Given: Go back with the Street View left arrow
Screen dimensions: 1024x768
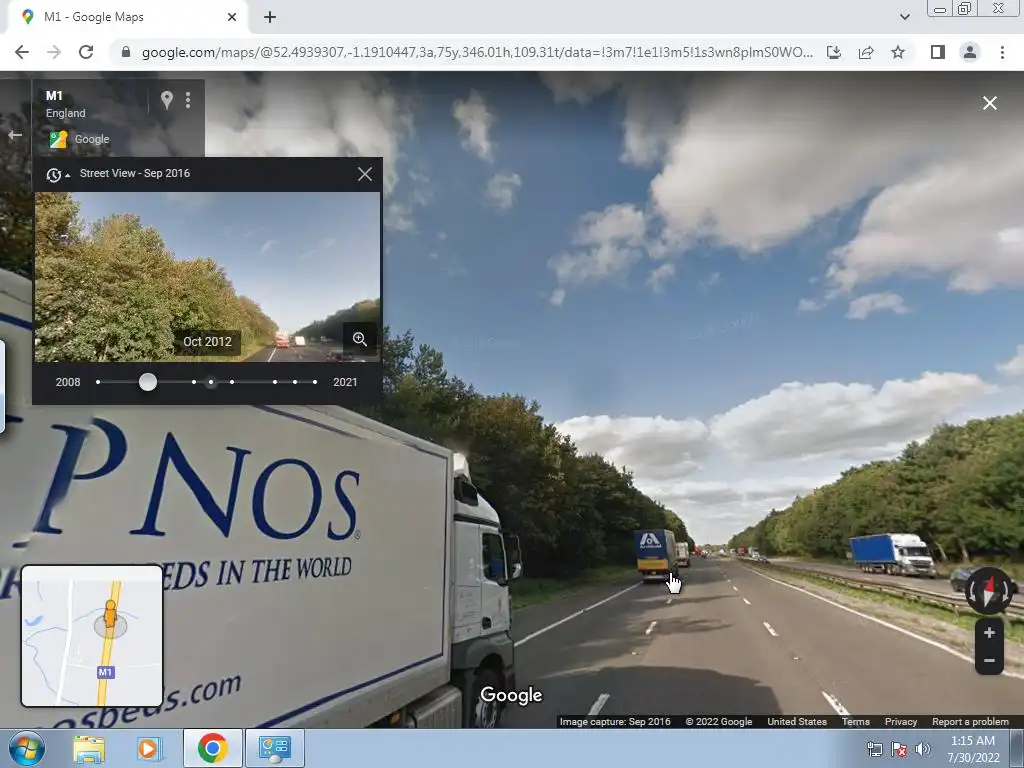Looking at the screenshot, I should click(x=14, y=135).
